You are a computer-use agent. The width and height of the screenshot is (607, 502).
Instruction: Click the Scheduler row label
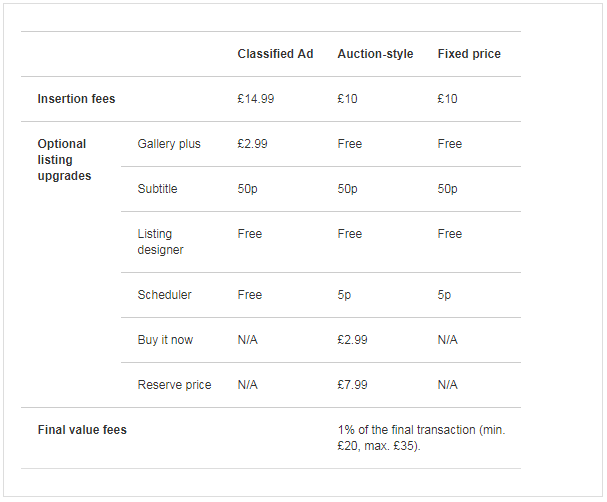click(x=164, y=295)
